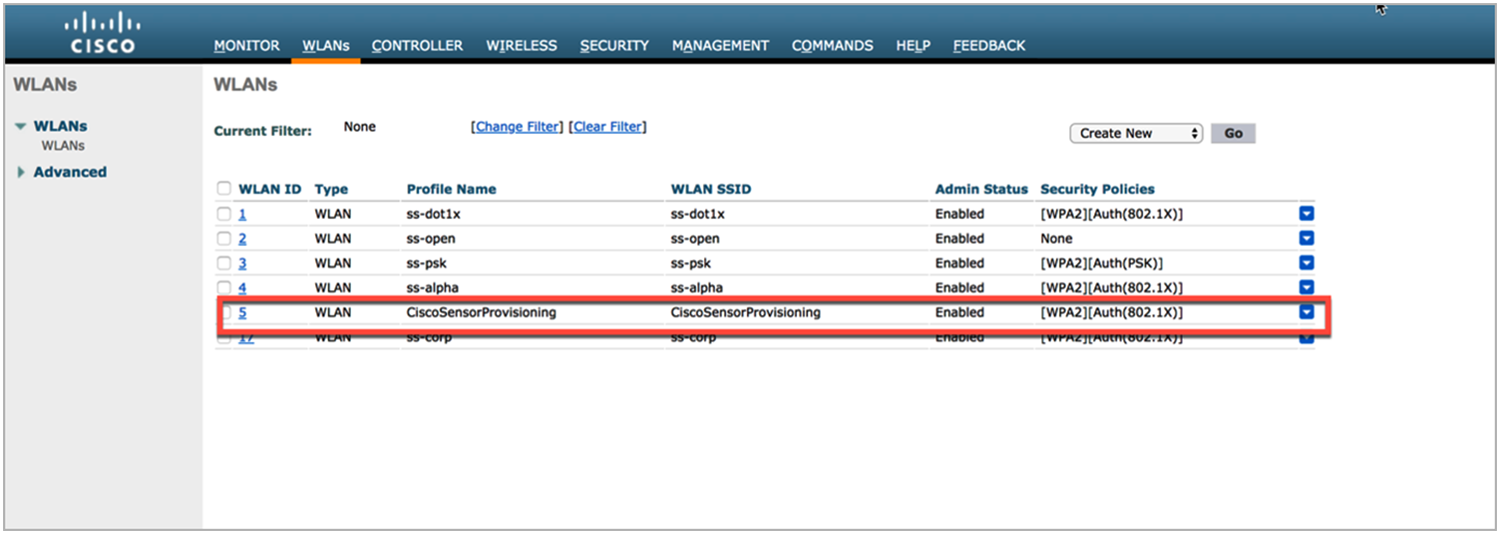
Task: Click the Change Filter link
Action: pos(516,127)
